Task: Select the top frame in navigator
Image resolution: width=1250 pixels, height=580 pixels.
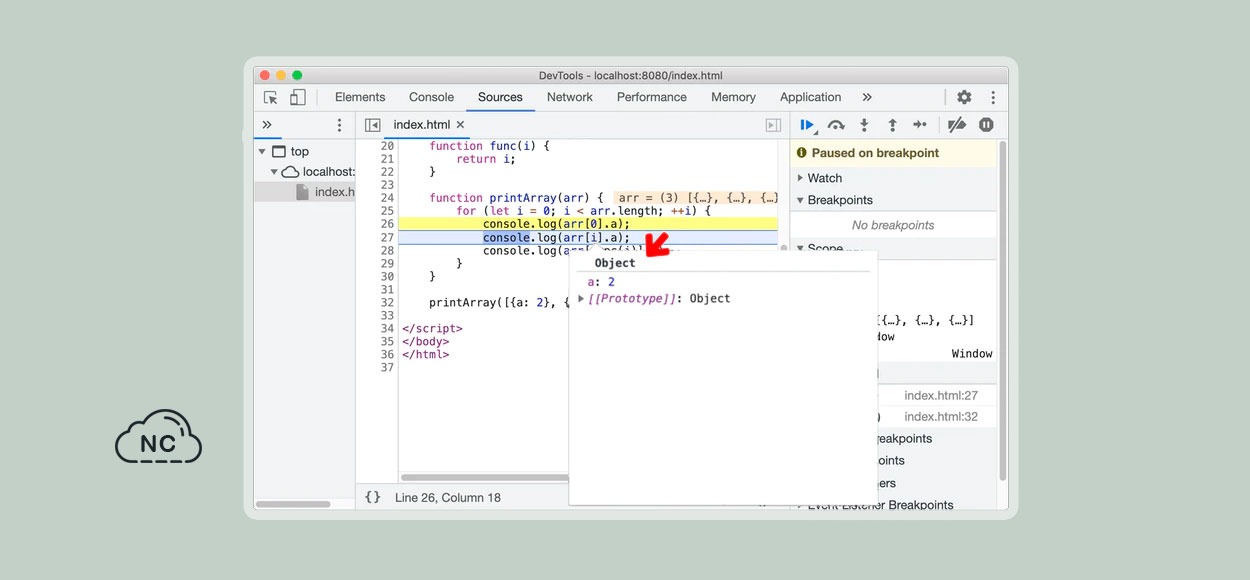Action: point(300,152)
